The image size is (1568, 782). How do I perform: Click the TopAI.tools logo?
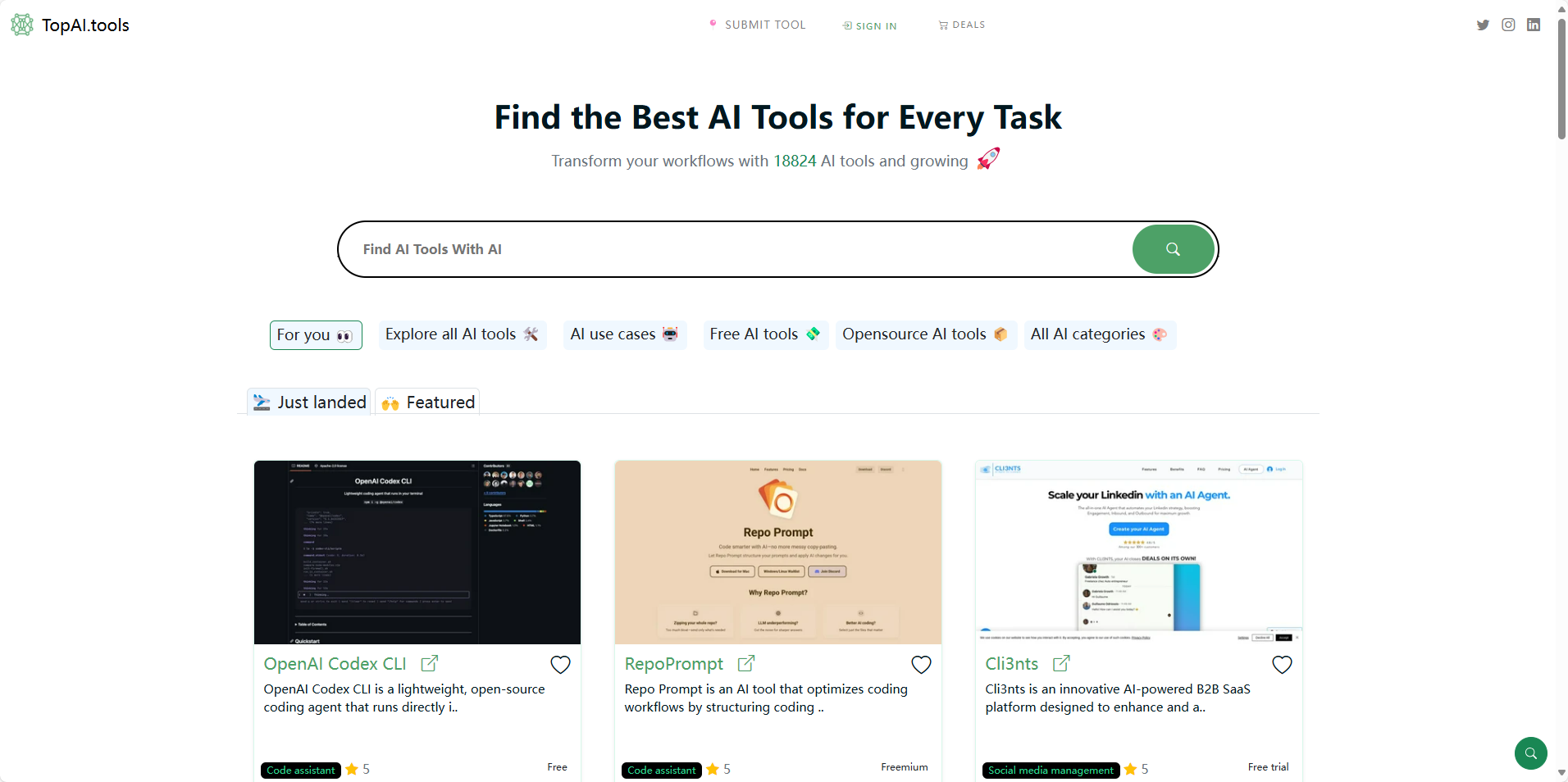(x=71, y=25)
